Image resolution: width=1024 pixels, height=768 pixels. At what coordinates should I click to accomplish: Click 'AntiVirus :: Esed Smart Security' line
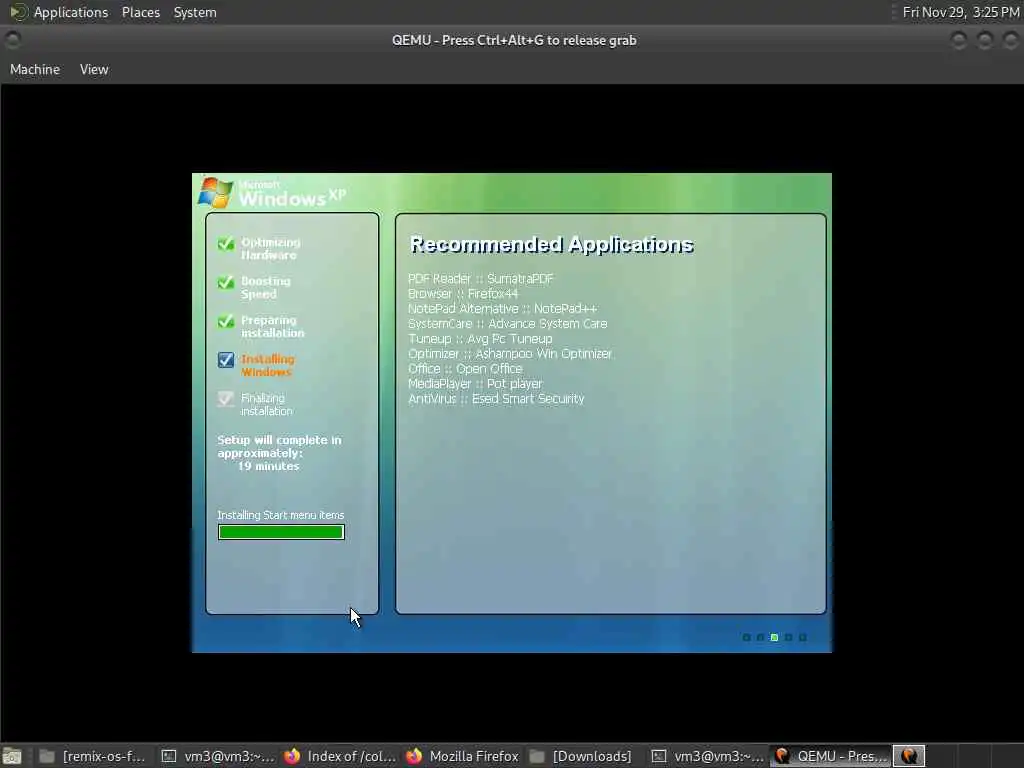[496, 399]
